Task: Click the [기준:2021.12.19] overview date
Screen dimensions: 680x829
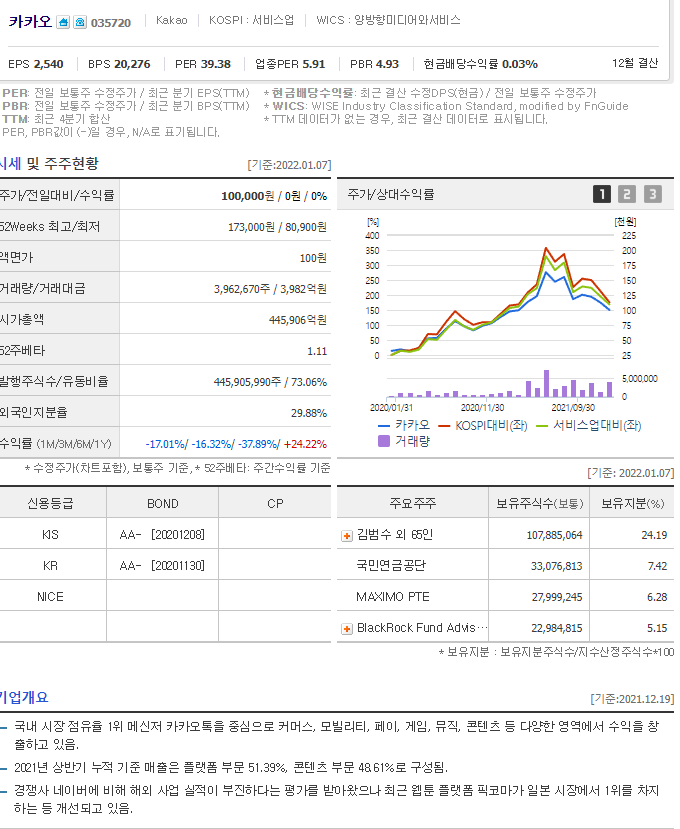Action: 632,699
